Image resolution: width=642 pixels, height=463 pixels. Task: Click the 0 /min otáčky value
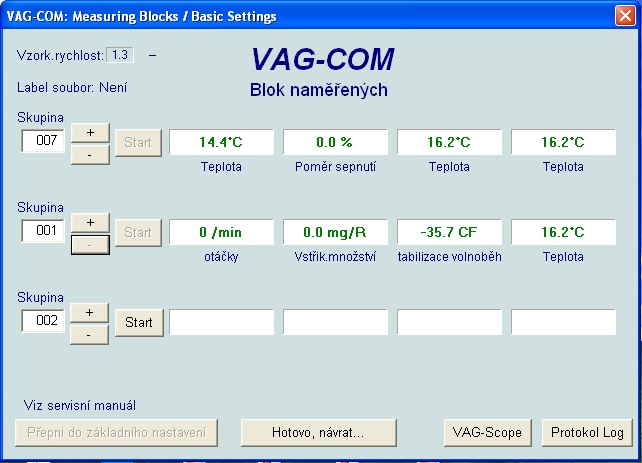pos(222,232)
